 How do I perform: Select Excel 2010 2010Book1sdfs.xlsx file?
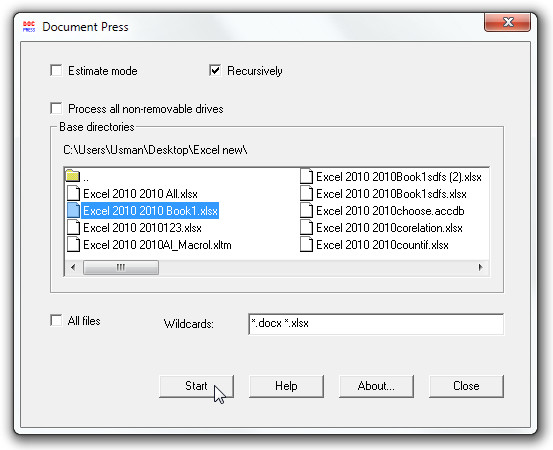click(x=391, y=194)
